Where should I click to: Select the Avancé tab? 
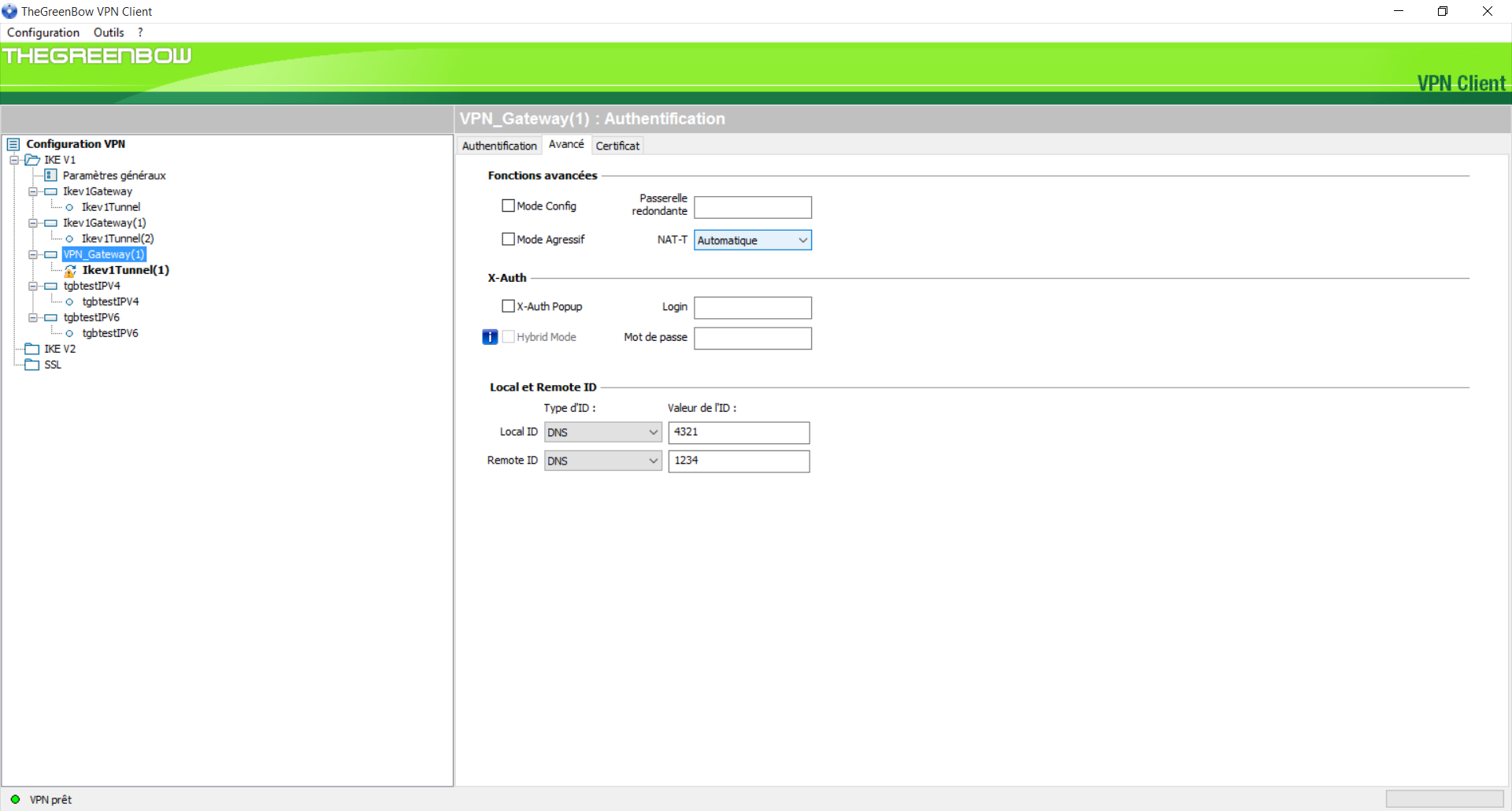(x=566, y=144)
